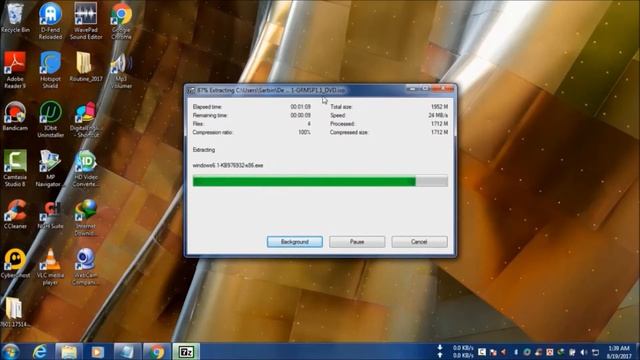
Task: Click the Compression ratio value 100%
Action: click(x=304, y=132)
